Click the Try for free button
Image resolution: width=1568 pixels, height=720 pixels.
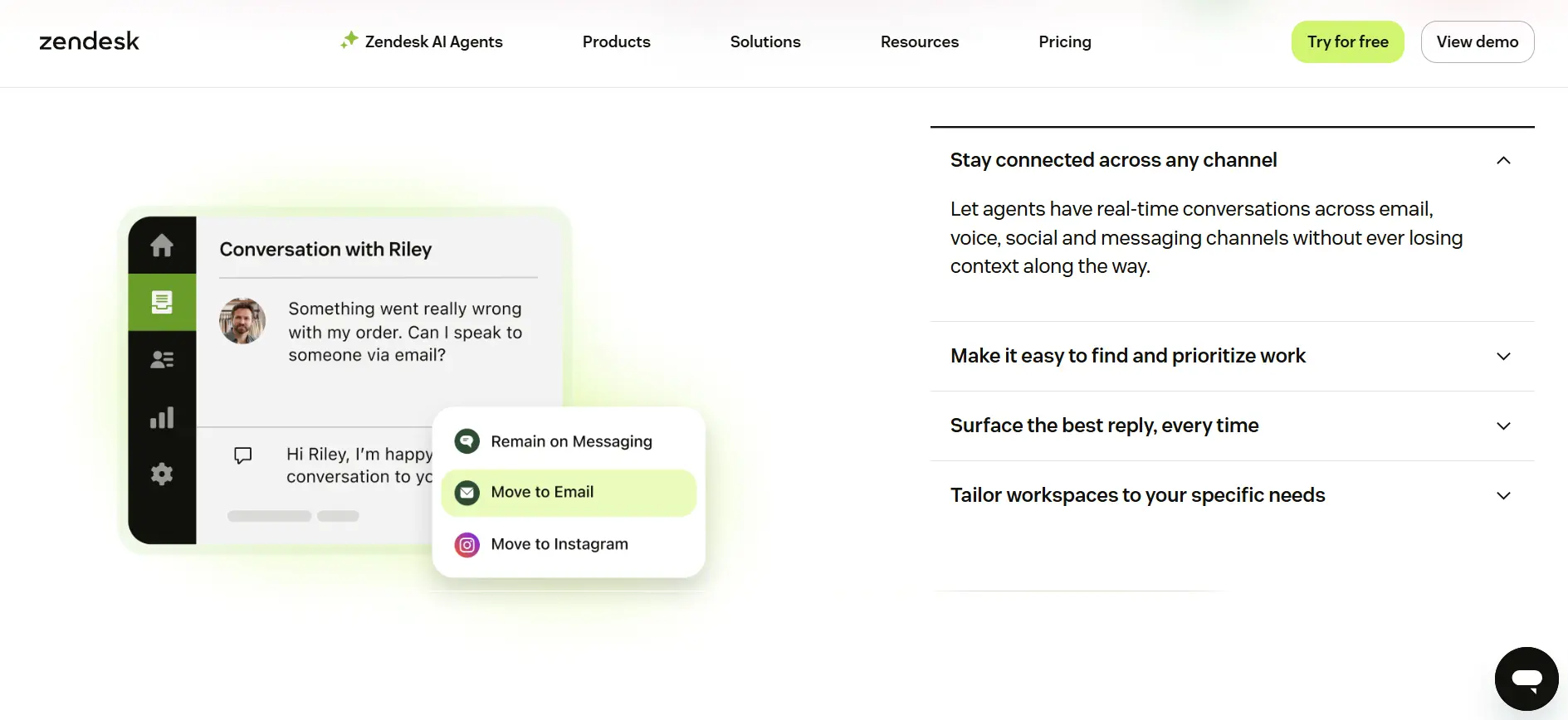[1347, 41]
